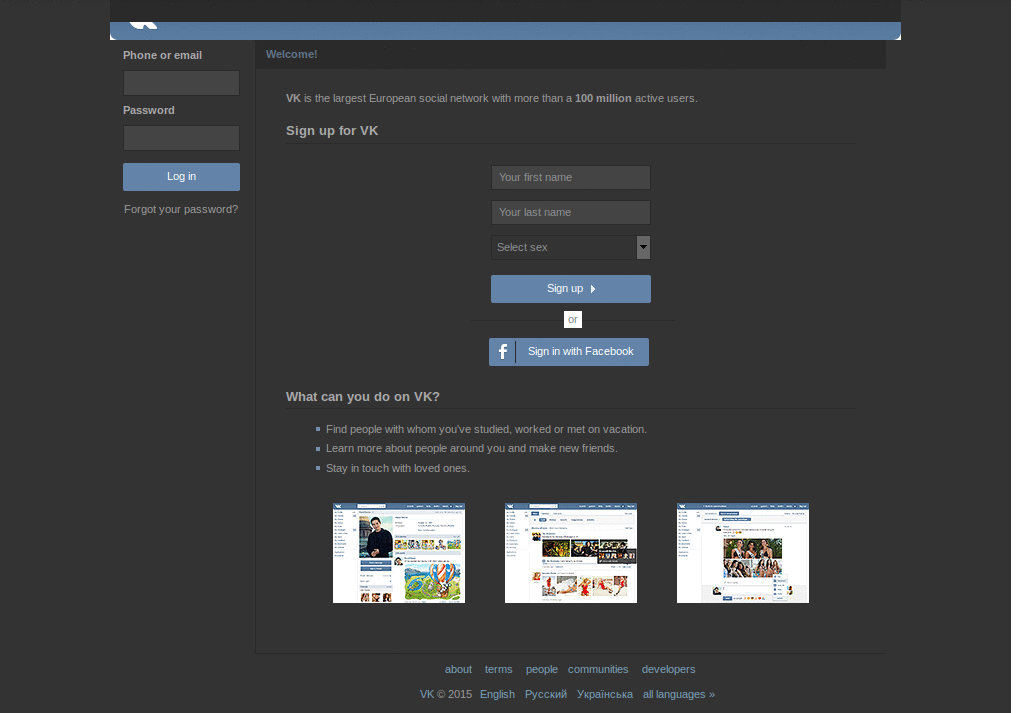The image size is (1024, 713).
Task: Open the communities footer link
Action: pyautogui.click(x=598, y=670)
